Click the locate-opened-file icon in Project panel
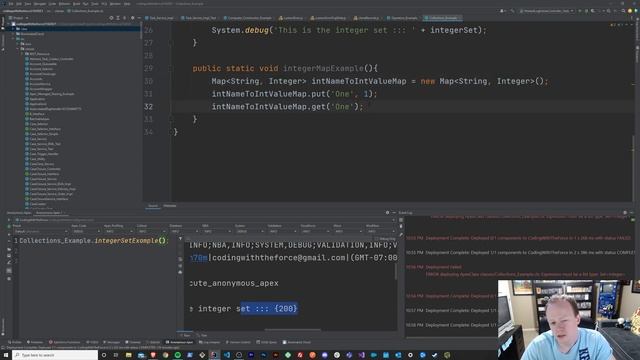The width and height of the screenshot is (640, 360). pyautogui.click(x=111, y=18)
